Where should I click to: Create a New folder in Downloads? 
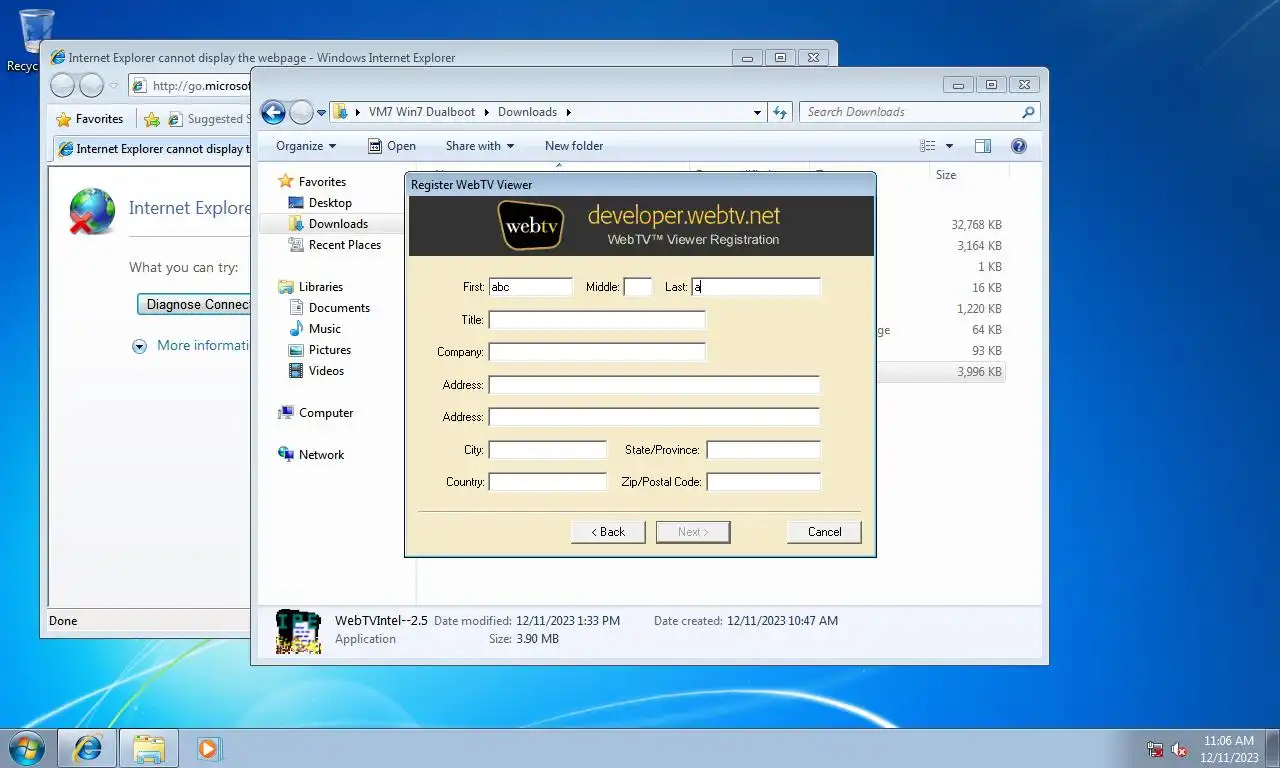pyautogui.click(x=574, y=146)
